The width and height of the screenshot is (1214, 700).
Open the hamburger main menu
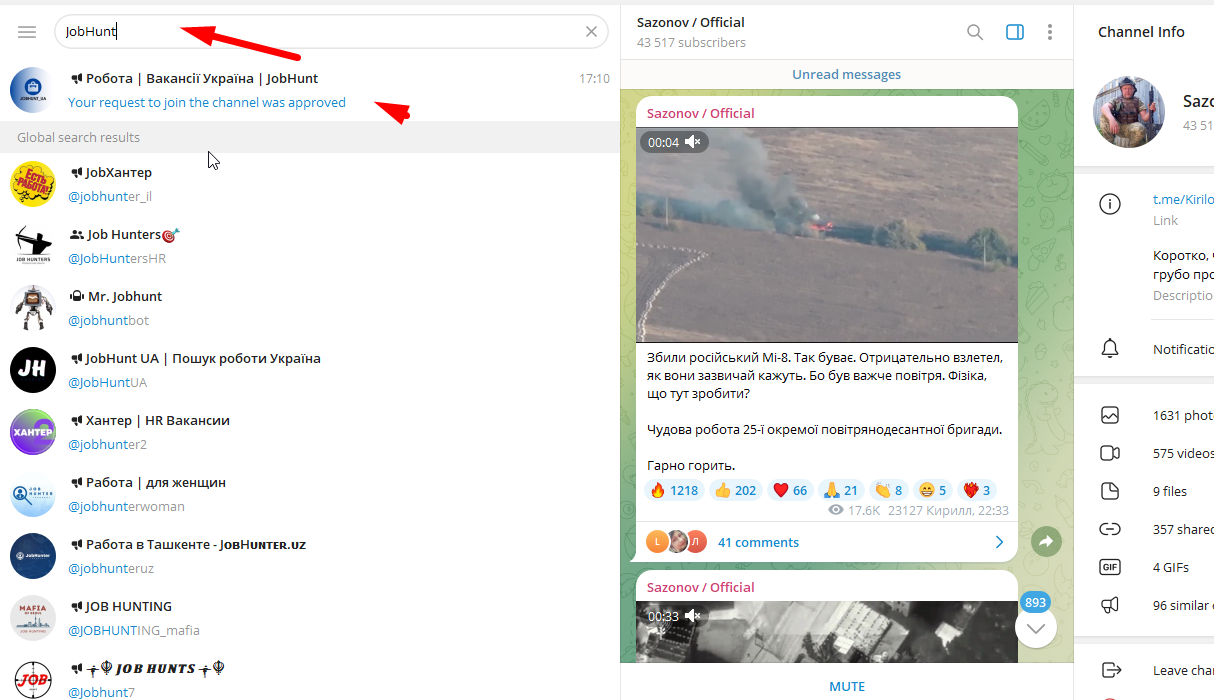pyautogui.click(x=27, y=32)
